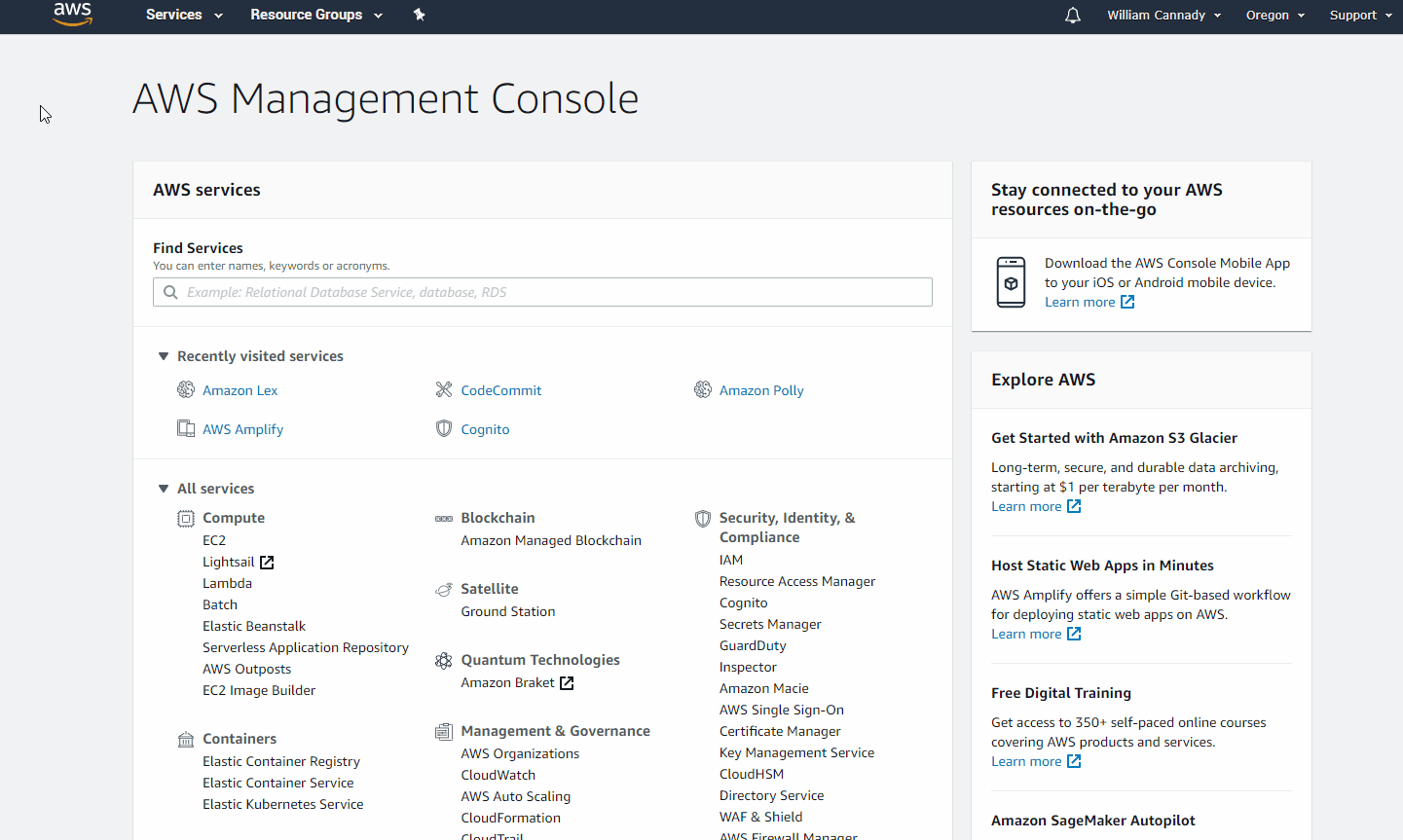Click the search magnifier icon in Find Services

tap(170, 292)
